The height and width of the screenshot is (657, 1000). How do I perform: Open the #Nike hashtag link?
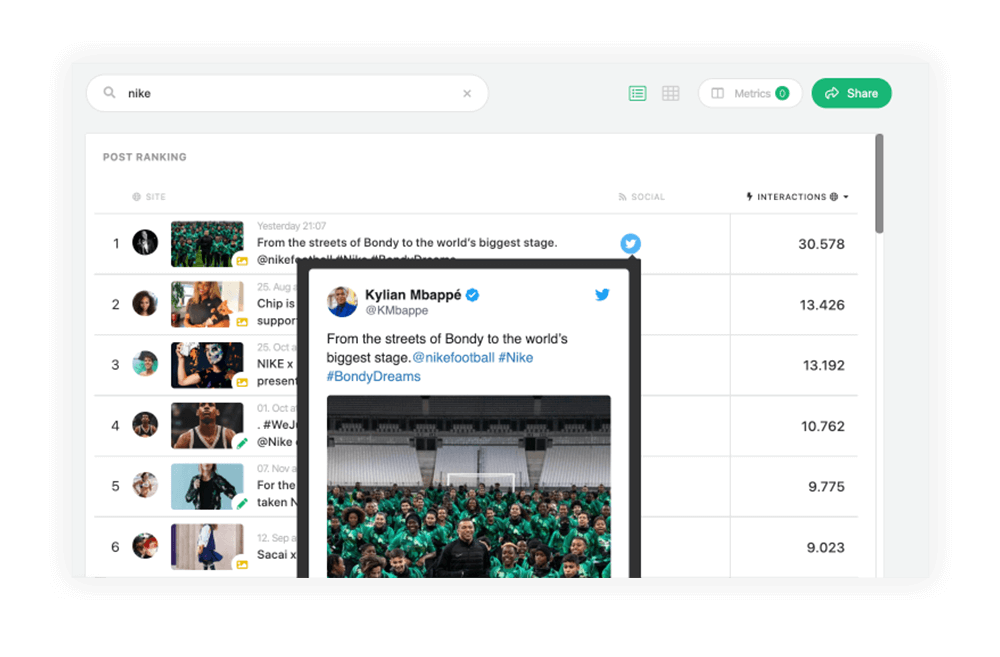(515, 358)
